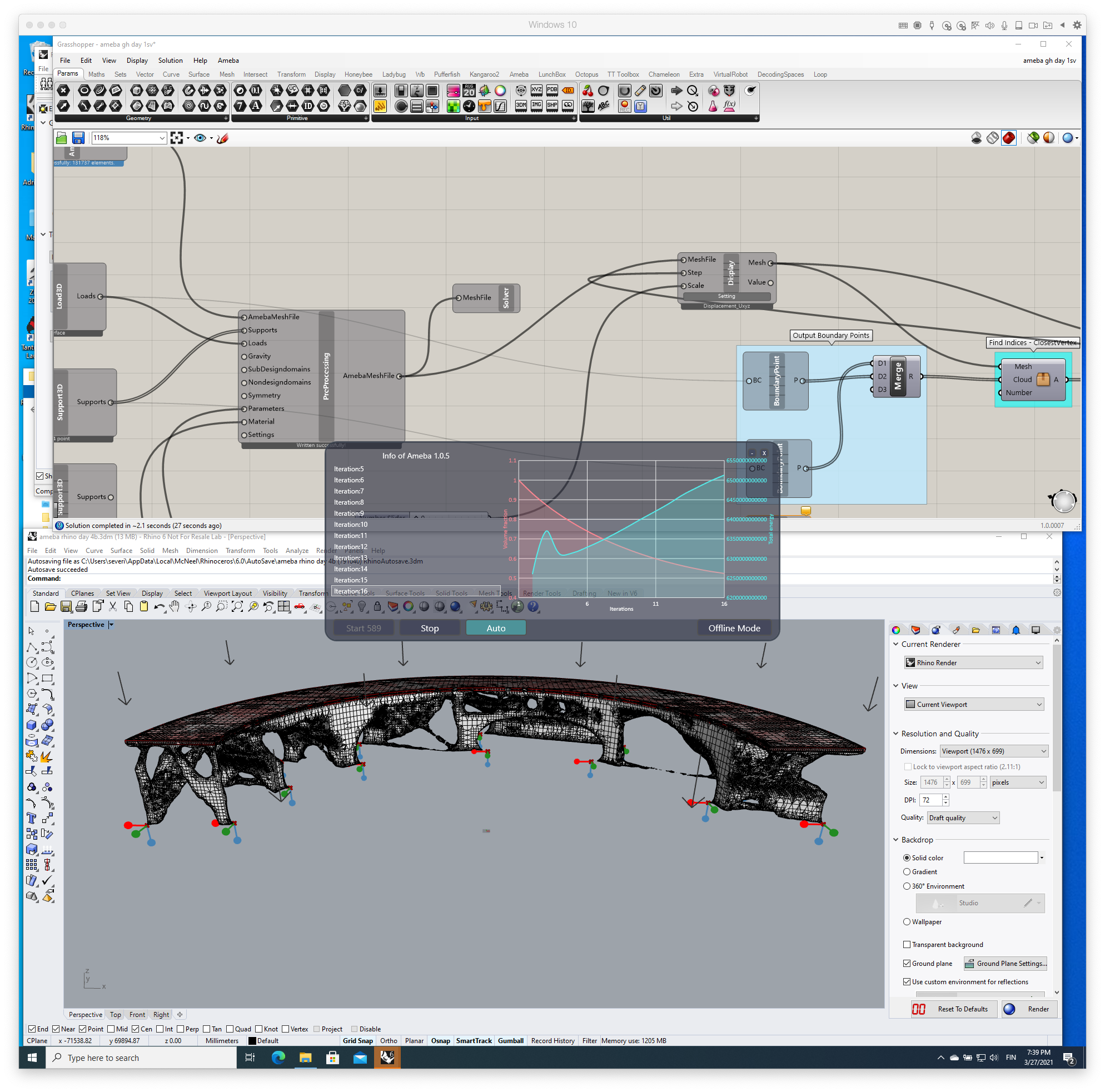
Task: Click the Circle parameter hexagon icon
Action: 84,91
